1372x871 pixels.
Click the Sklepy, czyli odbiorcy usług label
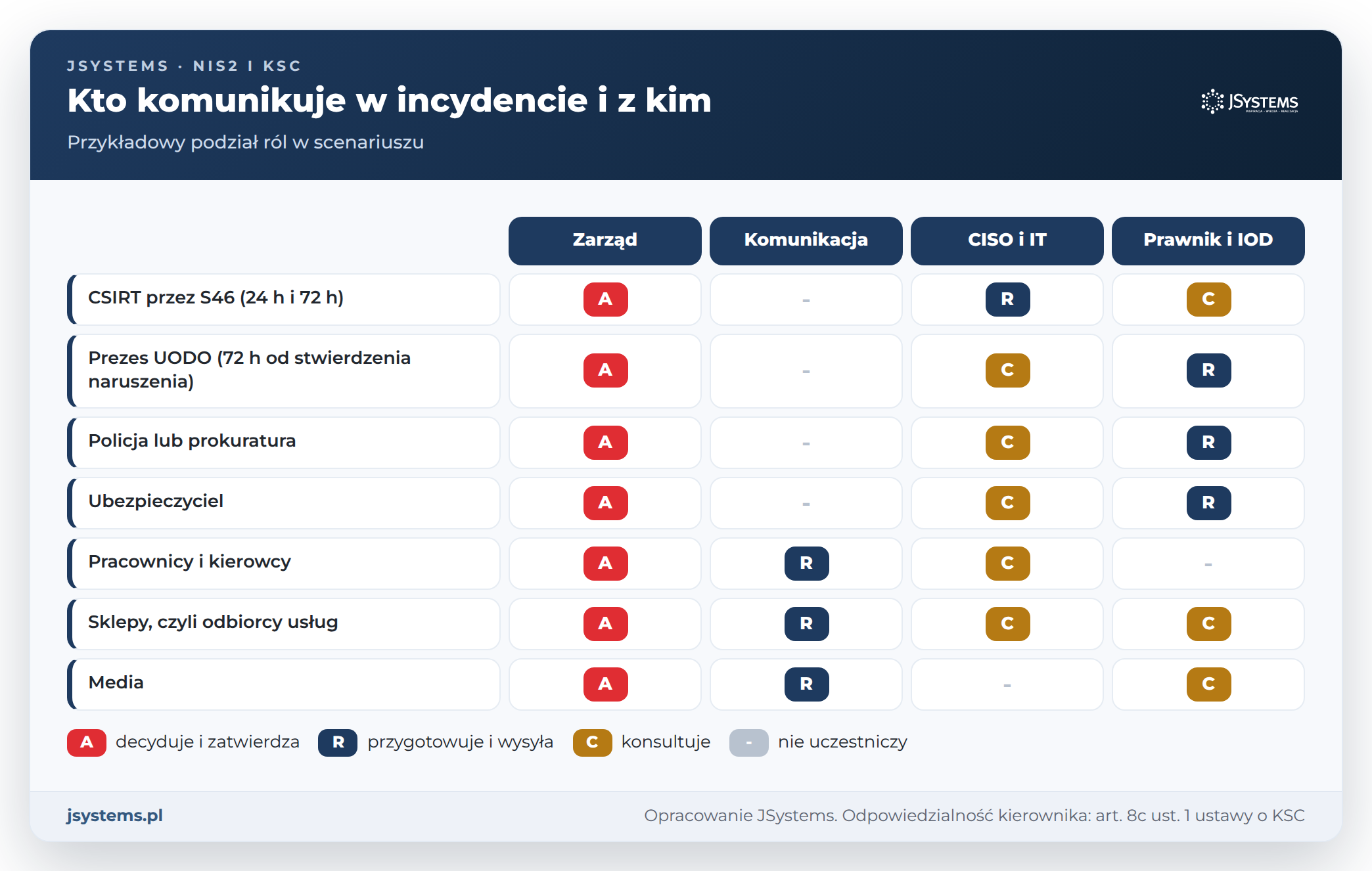[284, 624]
